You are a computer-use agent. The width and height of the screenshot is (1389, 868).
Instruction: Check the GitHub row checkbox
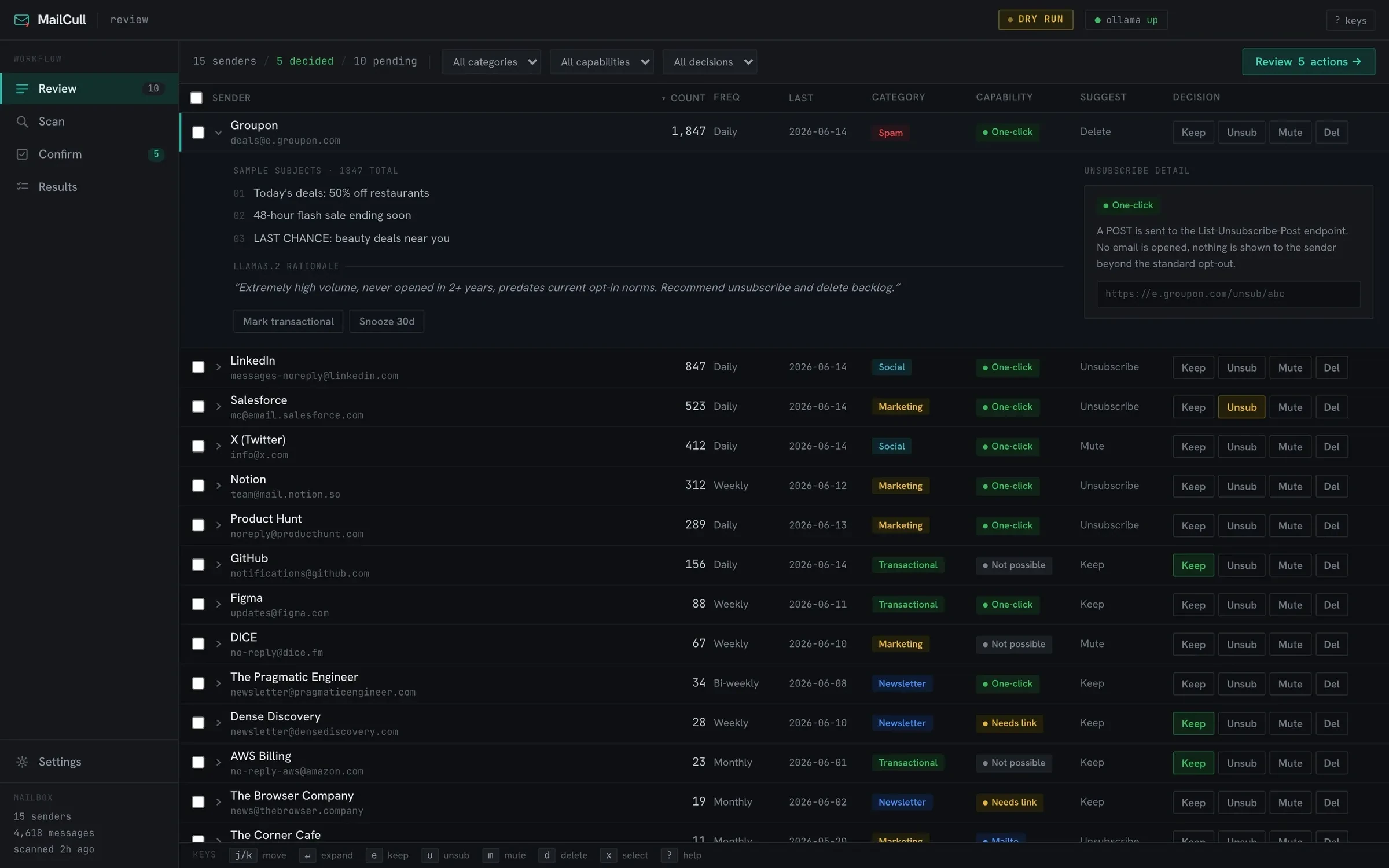coord(198,565)
